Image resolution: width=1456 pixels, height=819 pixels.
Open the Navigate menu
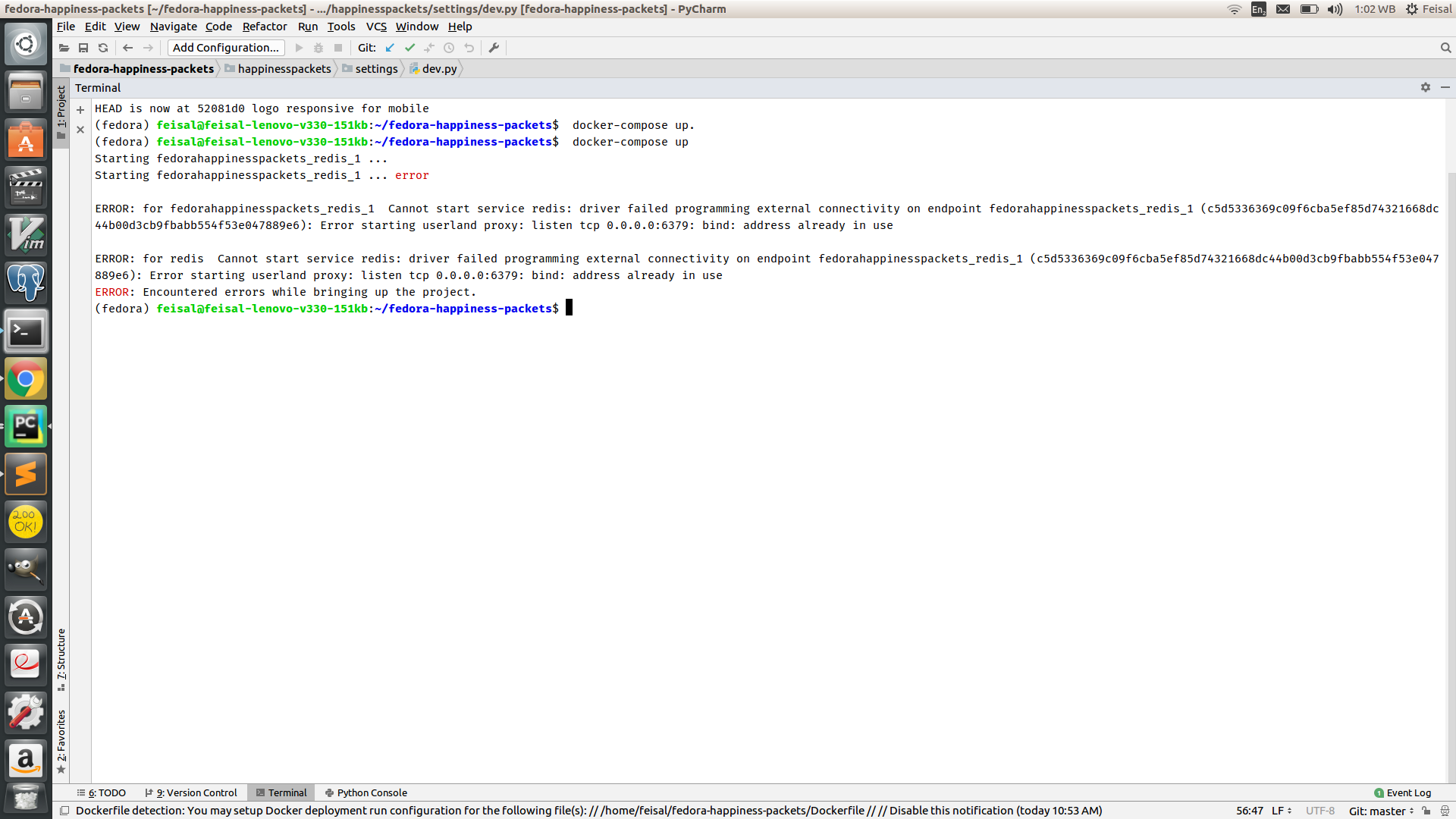click(173, 27)
